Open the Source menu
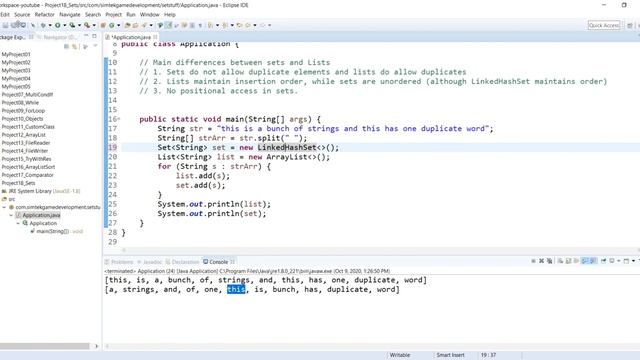This screenshot has width=640, height=360. [x=22, y=14]
